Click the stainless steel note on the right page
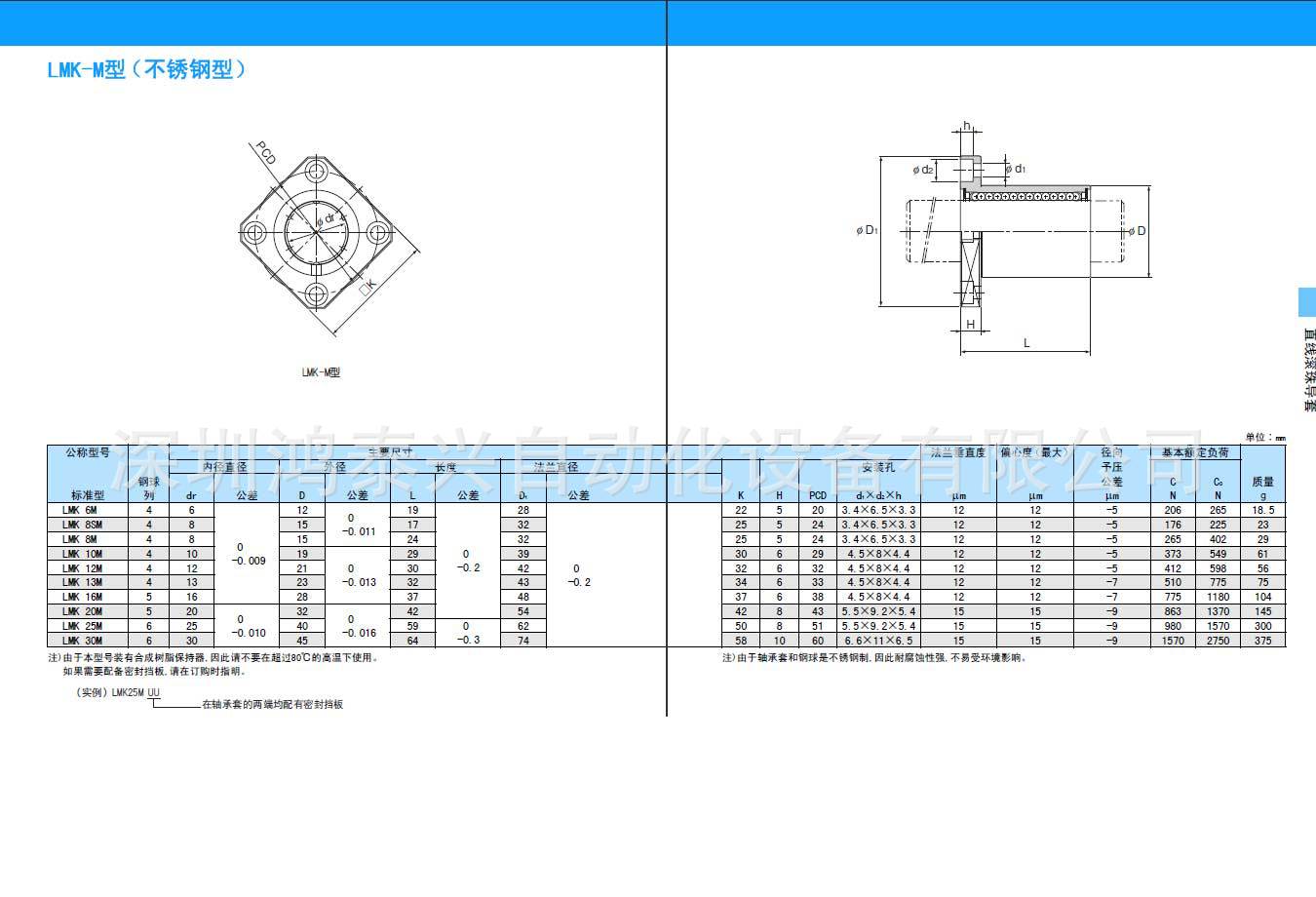 (x=875, y=657)
